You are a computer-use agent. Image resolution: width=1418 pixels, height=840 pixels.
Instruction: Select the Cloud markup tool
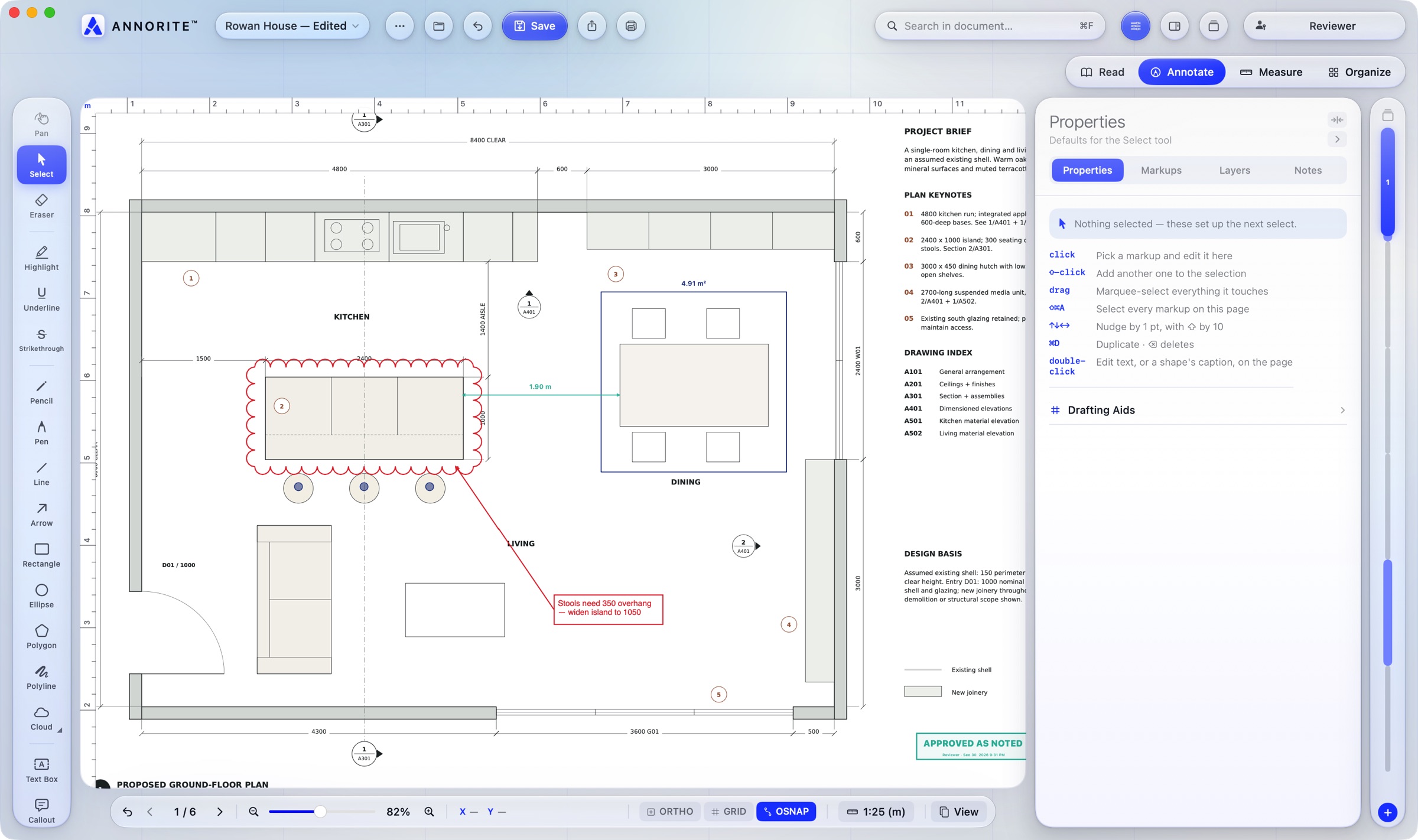[x=41, y=718]
